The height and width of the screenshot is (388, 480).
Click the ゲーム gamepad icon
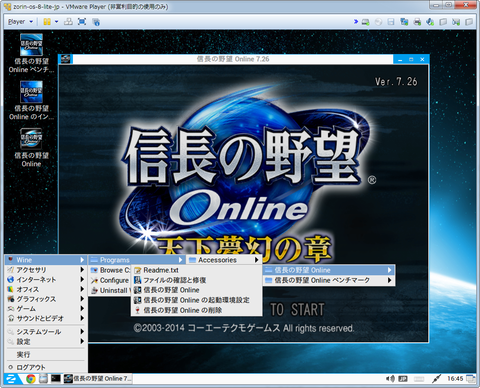tap(11, 309)
